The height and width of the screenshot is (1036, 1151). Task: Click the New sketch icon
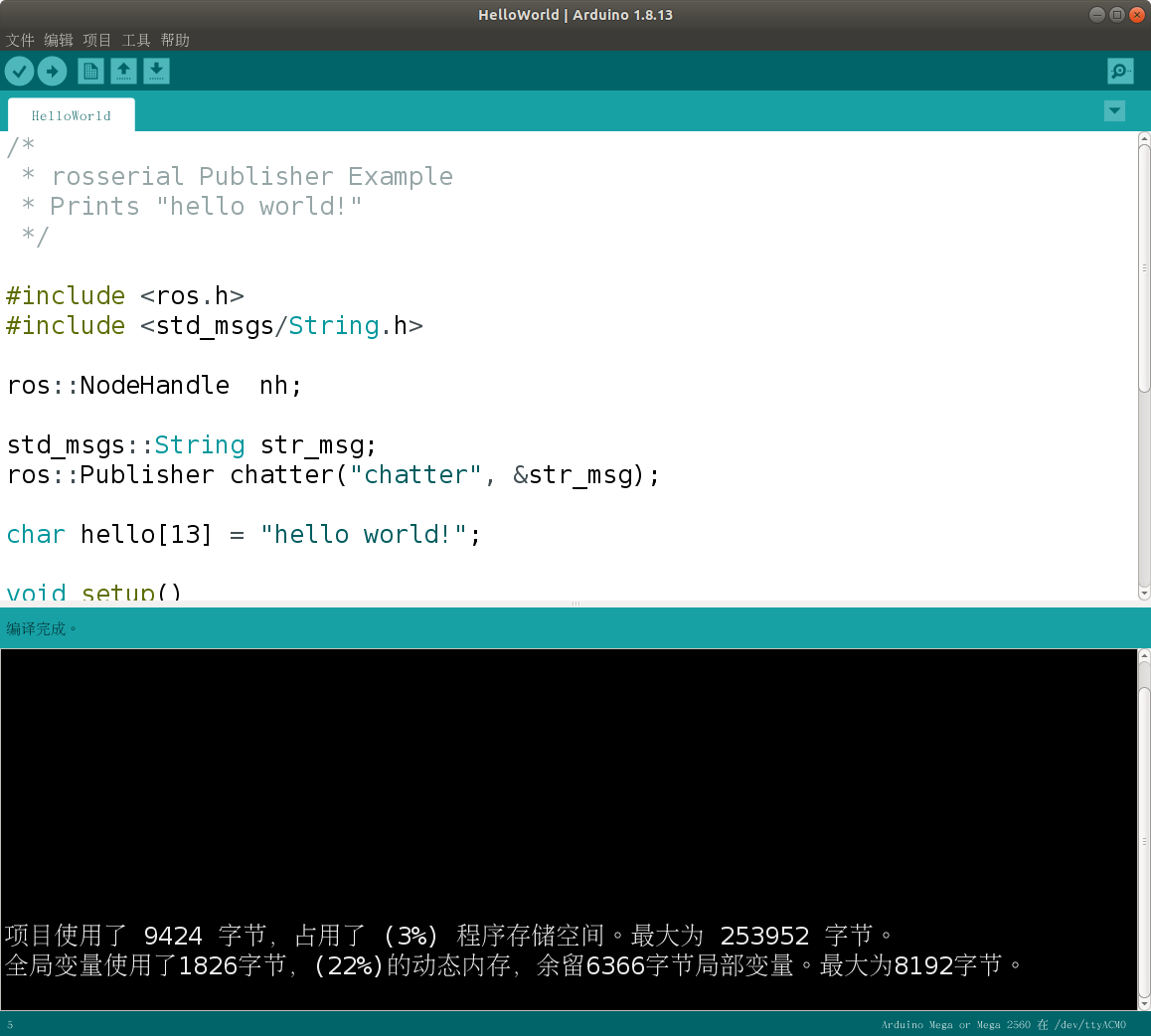89,71
